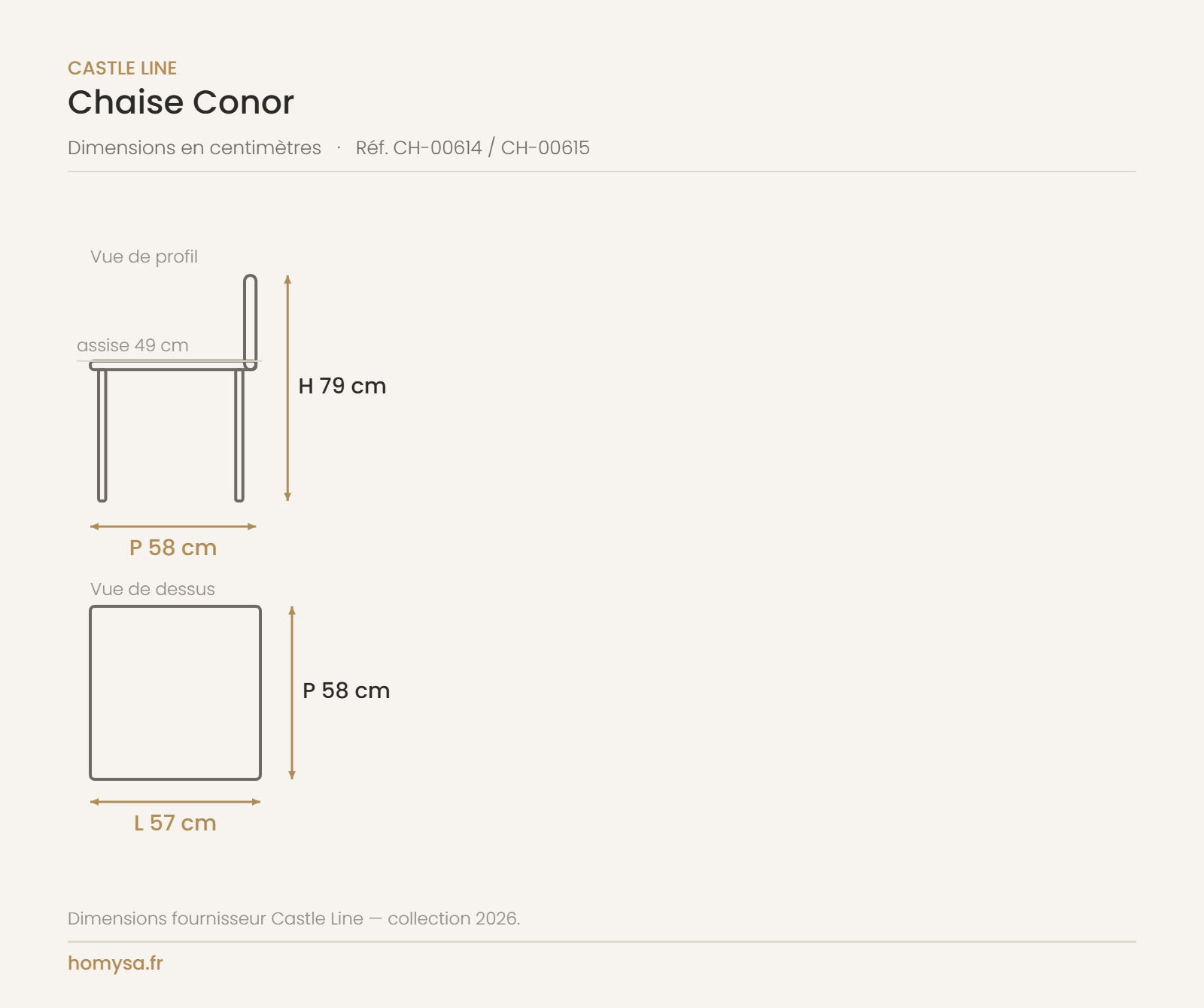Select the Chaise Conor title
This screenshot has width=1204, height=1008.
click(x=181, y=102)
